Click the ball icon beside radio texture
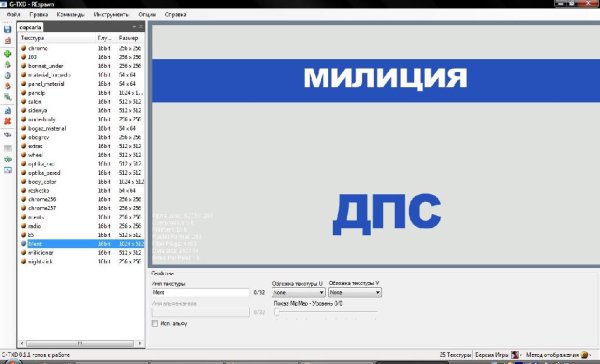This screenshot has width=600, height=364. pyautogui.click(x=23, y=226)
